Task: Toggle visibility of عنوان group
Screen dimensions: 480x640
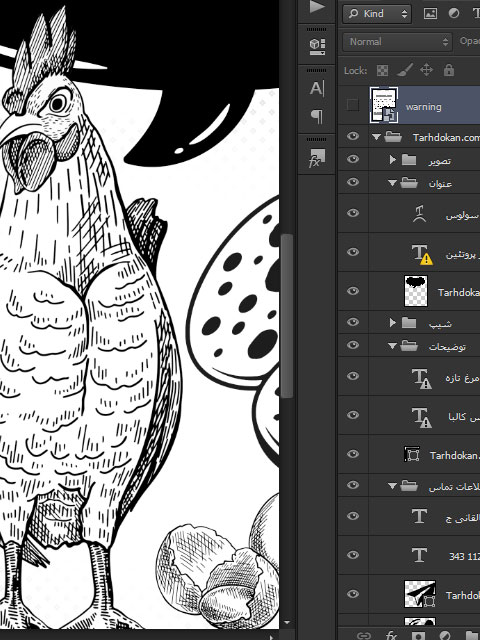Action: (x=353, y=182)
